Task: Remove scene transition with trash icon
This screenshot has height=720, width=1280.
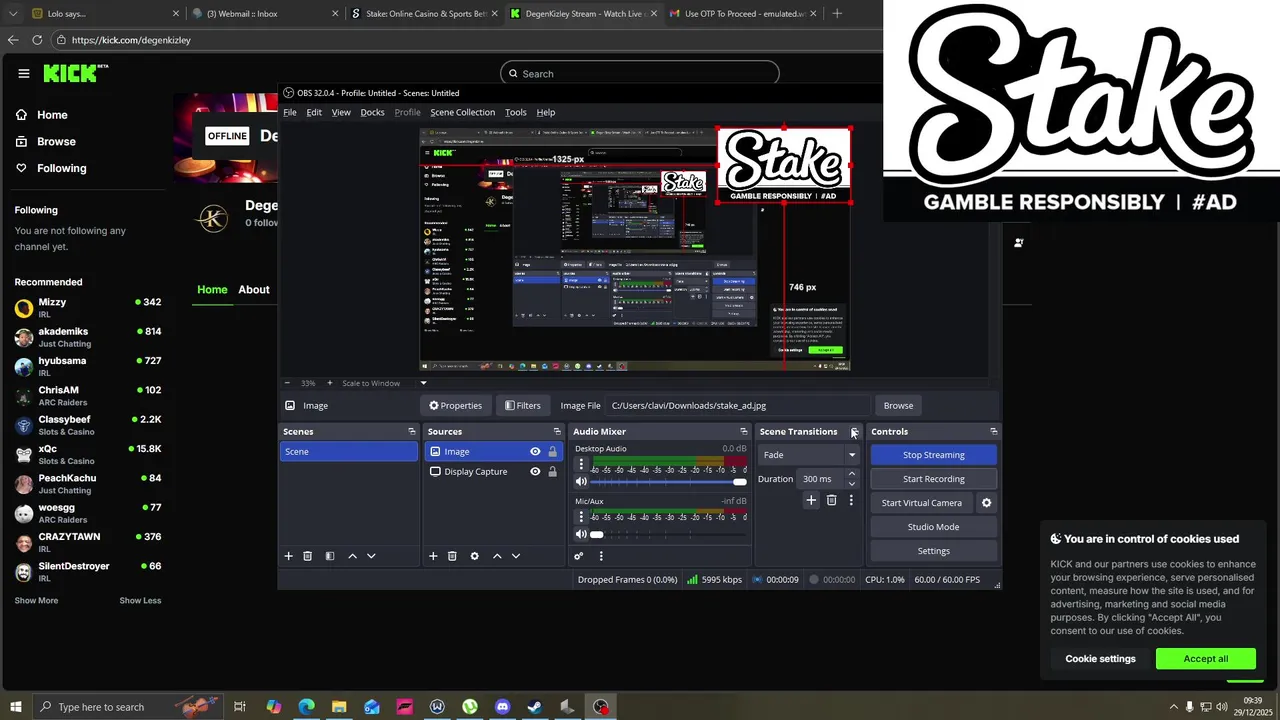Action: (831, 500)
